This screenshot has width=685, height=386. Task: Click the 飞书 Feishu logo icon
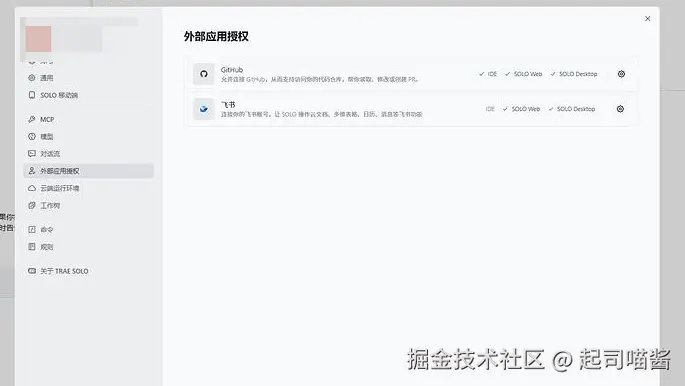(x=204, y=109)
